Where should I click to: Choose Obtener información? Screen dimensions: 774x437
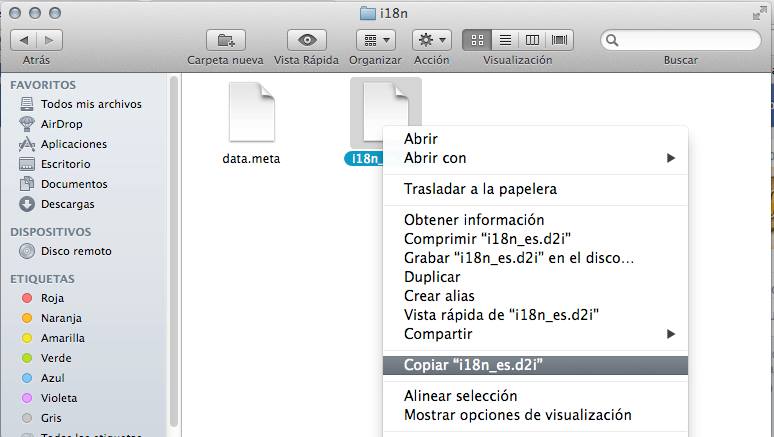(535, 220)
